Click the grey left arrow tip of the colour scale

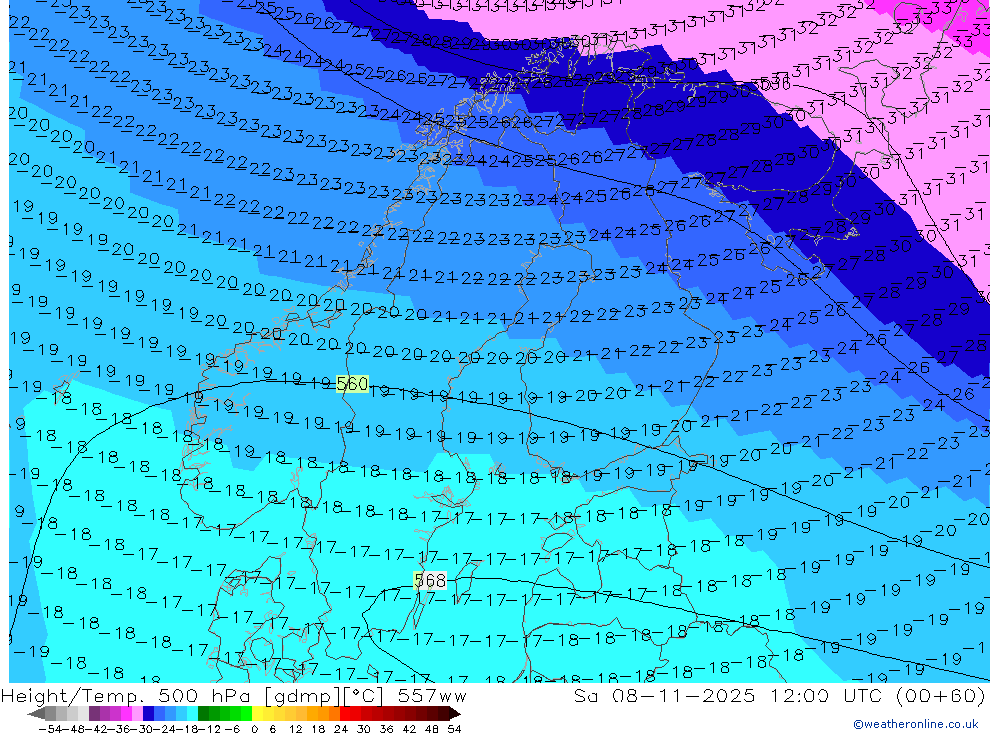[x=37, y=714]
